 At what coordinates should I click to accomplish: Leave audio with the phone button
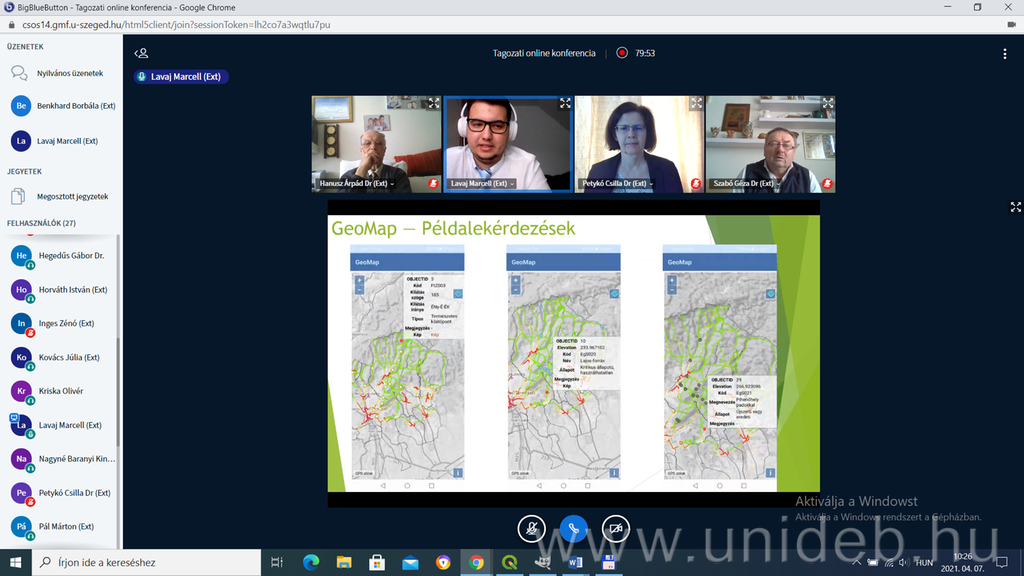(573, 529)
